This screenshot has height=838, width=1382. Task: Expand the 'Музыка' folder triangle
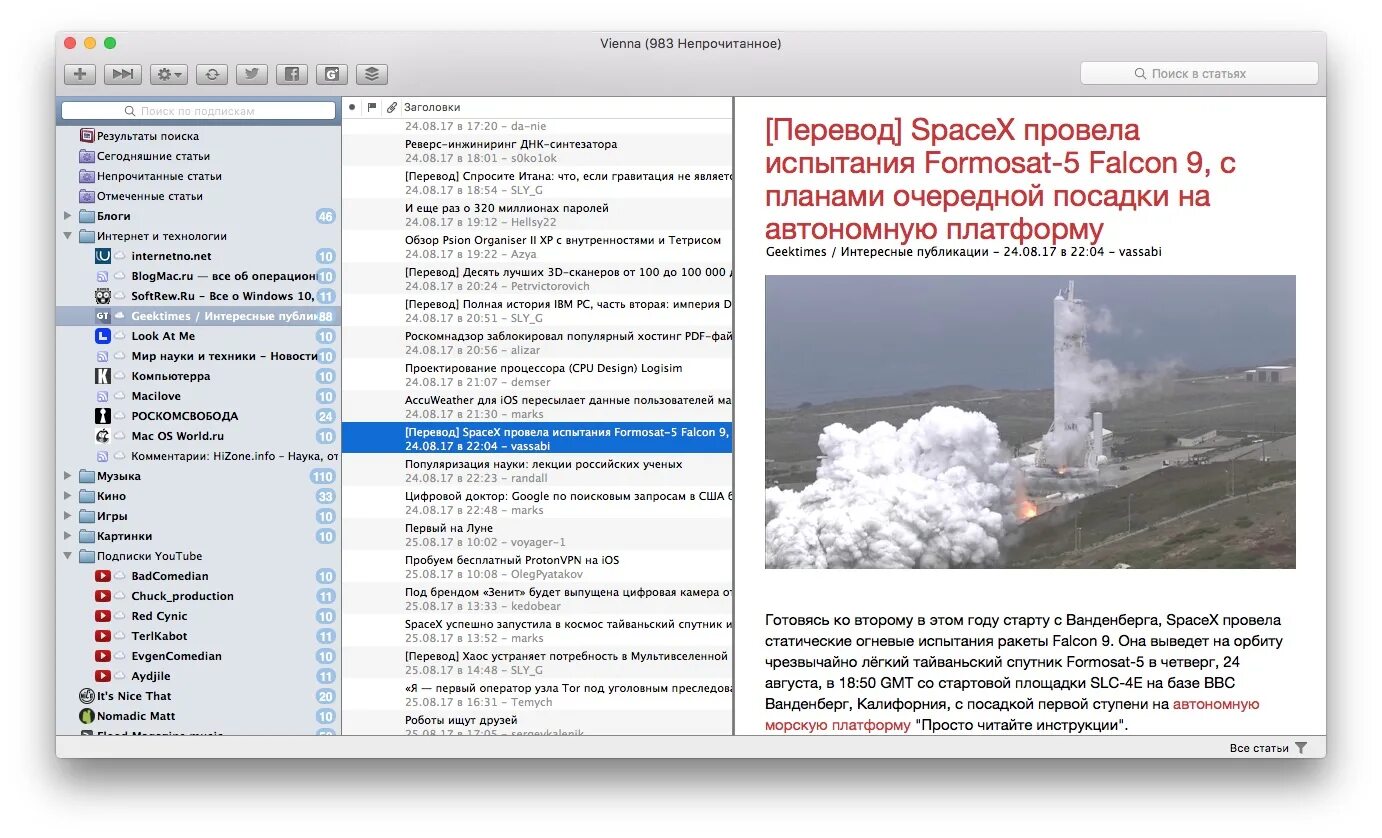pos(68,476)
